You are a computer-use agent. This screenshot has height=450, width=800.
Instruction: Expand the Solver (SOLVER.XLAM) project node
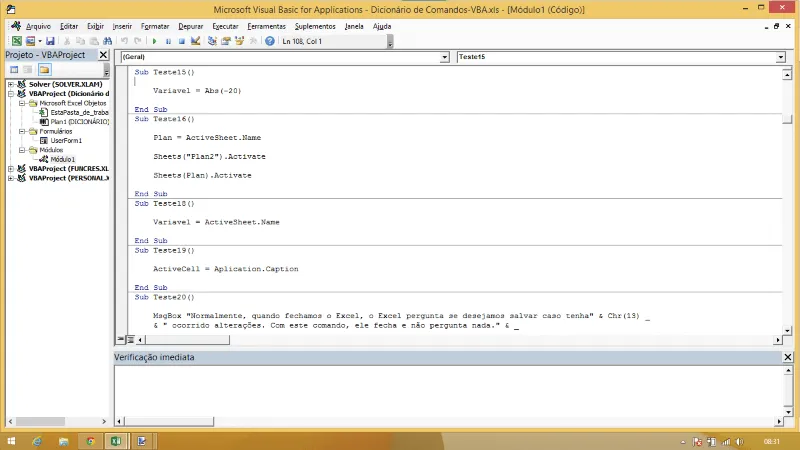click(11, 84)
